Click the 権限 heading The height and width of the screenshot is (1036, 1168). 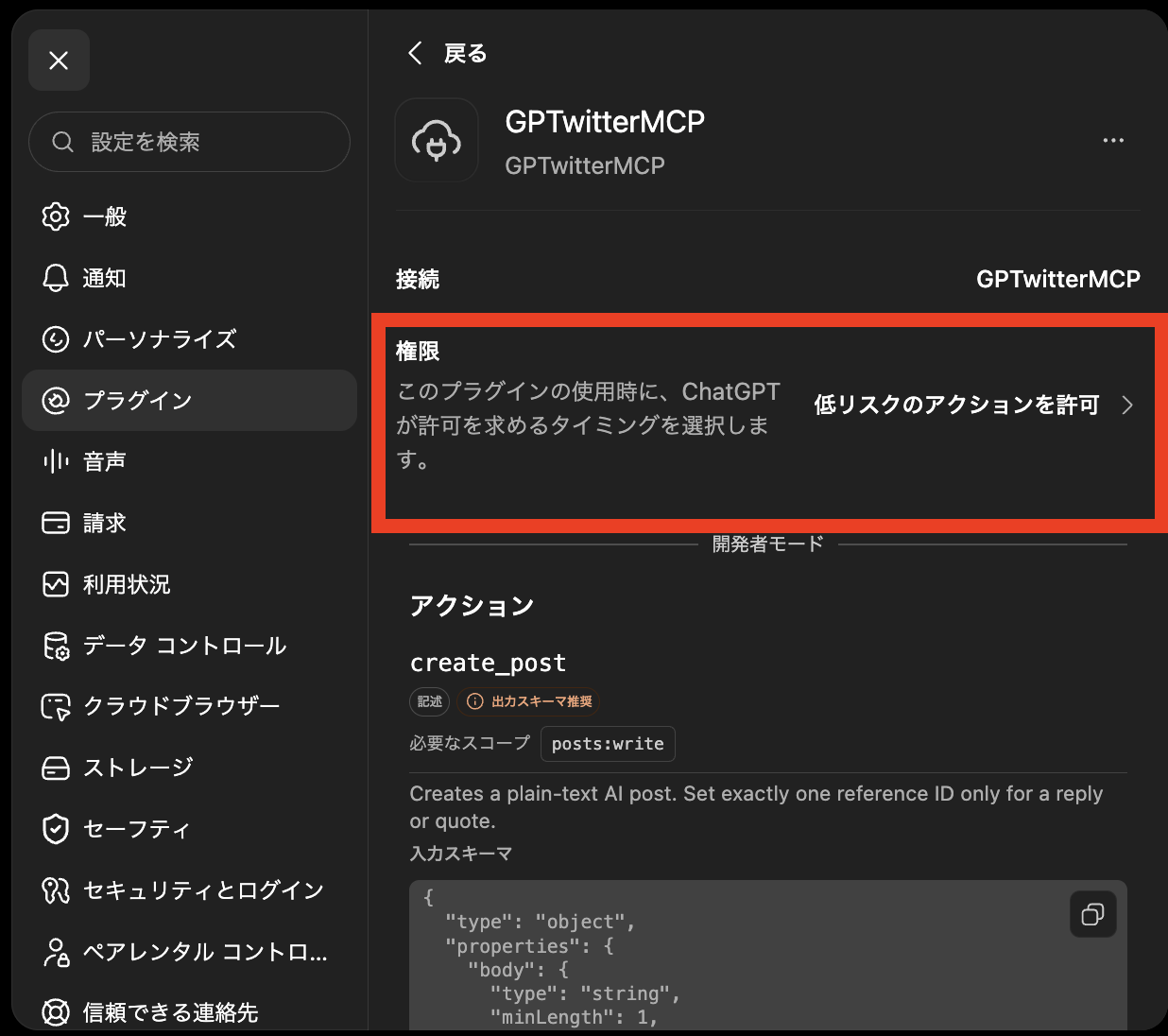pyautogui.click(x=418, y=351)
